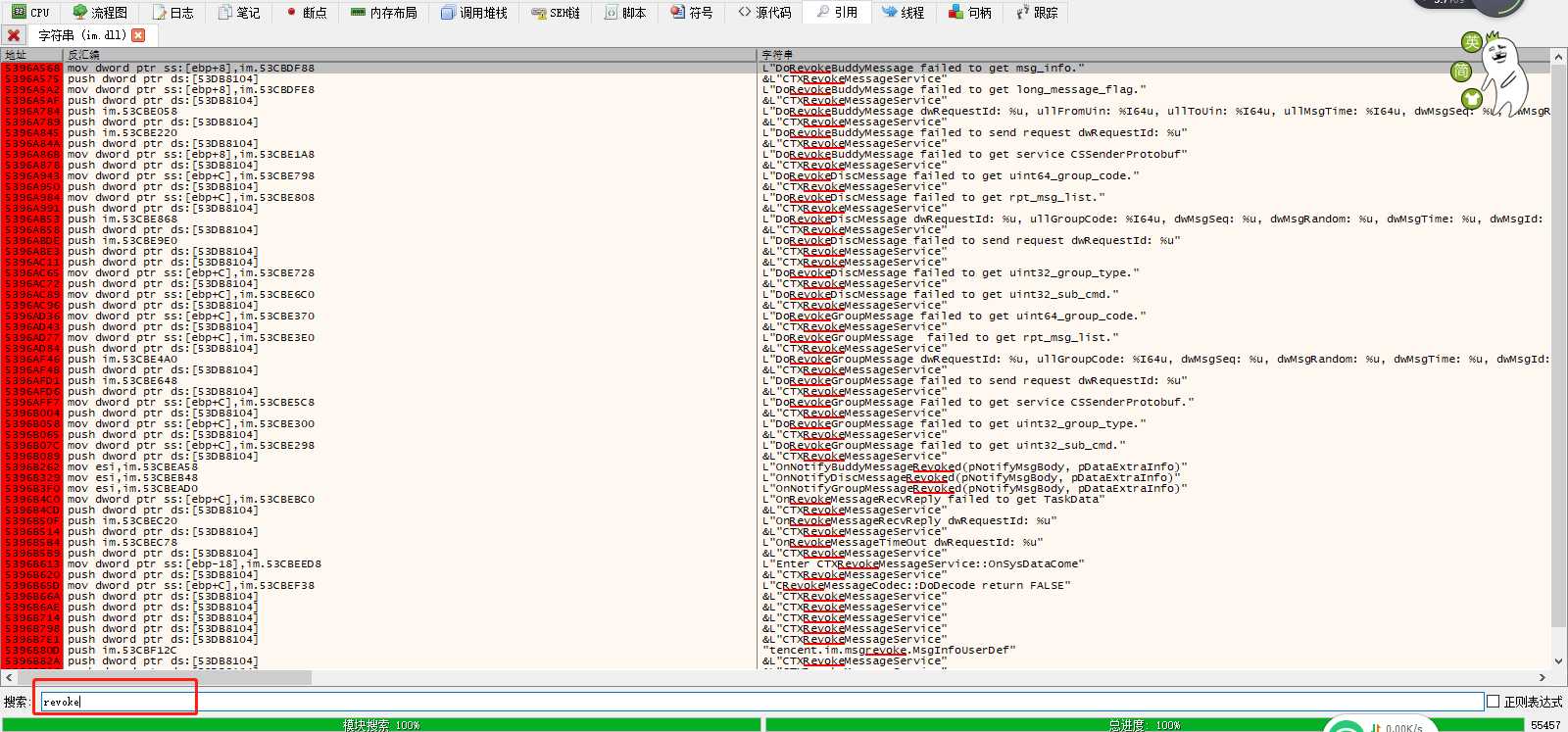This screenshot has height=732, width=1568.
Task: Select 'DoRevokeDiscMessage failed to get uint32_sub_cmd.' row
Action: click(940, 294)
